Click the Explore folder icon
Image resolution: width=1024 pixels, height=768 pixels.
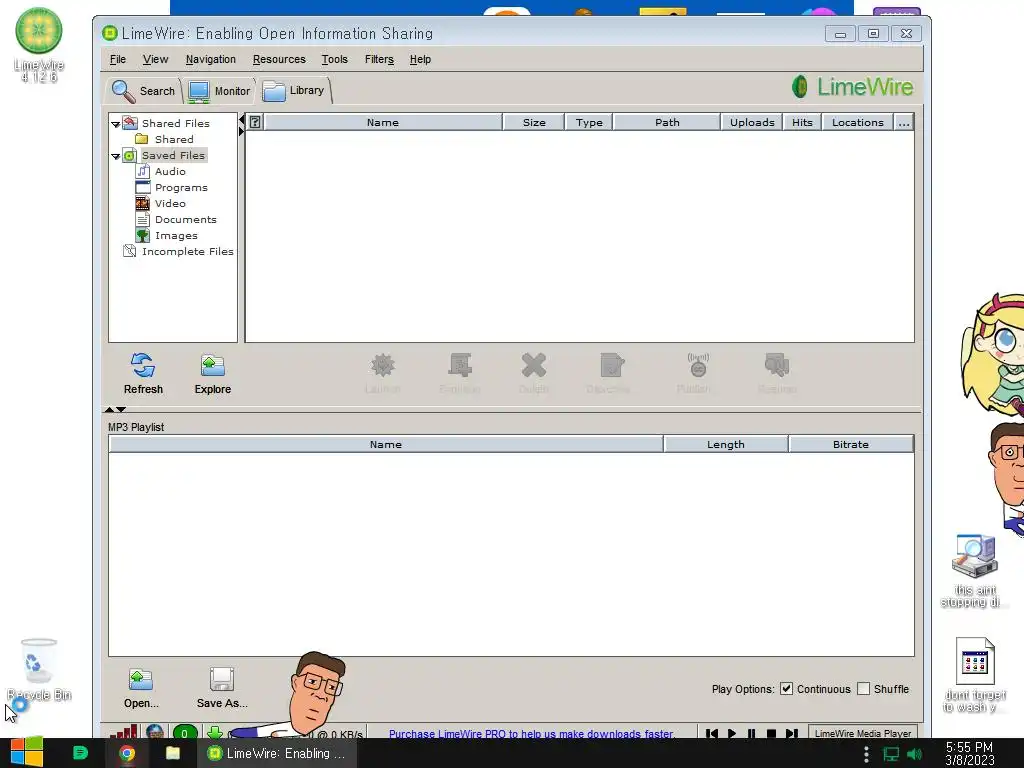coord(212,365)
